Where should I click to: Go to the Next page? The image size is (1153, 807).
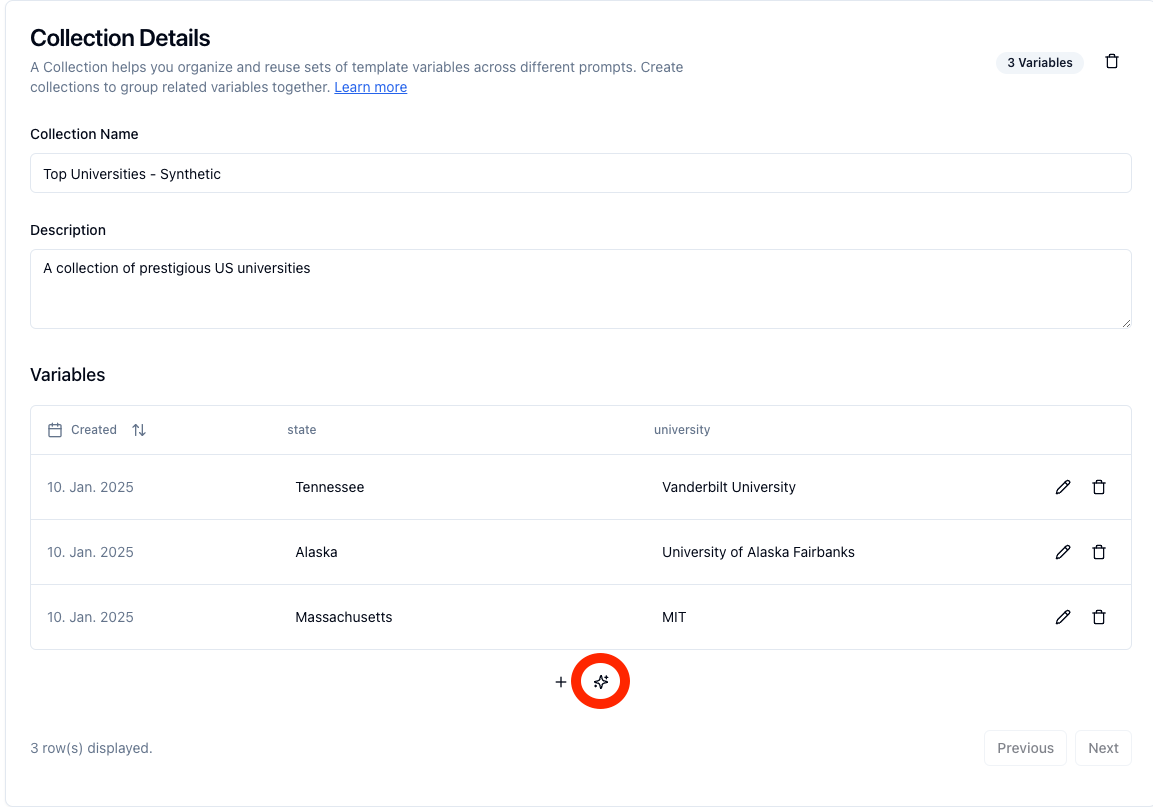pos(1103,748)
